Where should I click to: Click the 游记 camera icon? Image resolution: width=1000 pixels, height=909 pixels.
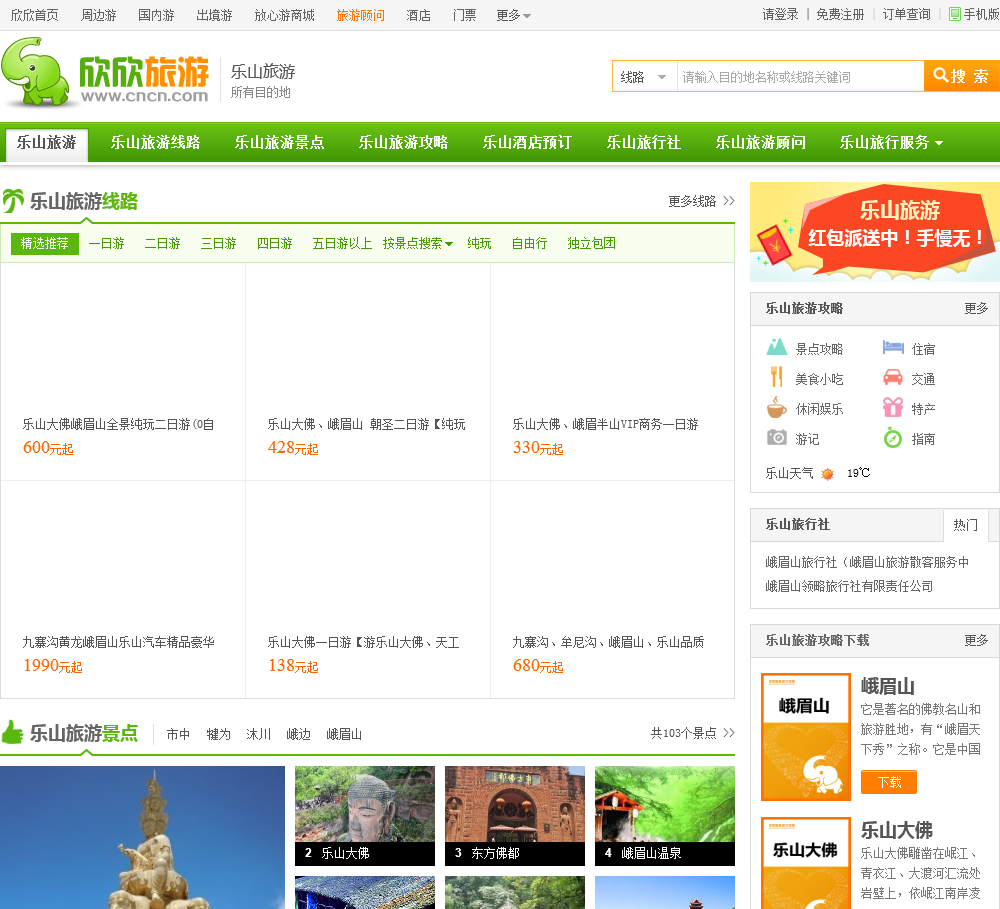coord(776,438)
